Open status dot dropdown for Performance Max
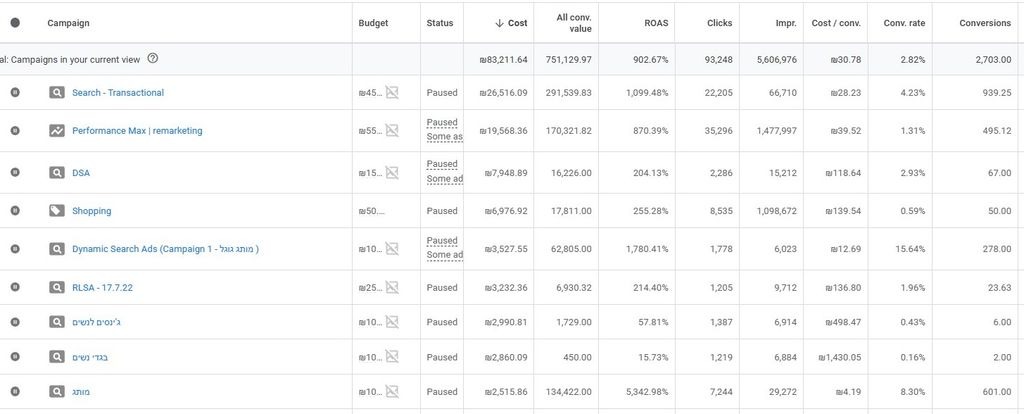The image size is (1024, 414). (15, 131)
